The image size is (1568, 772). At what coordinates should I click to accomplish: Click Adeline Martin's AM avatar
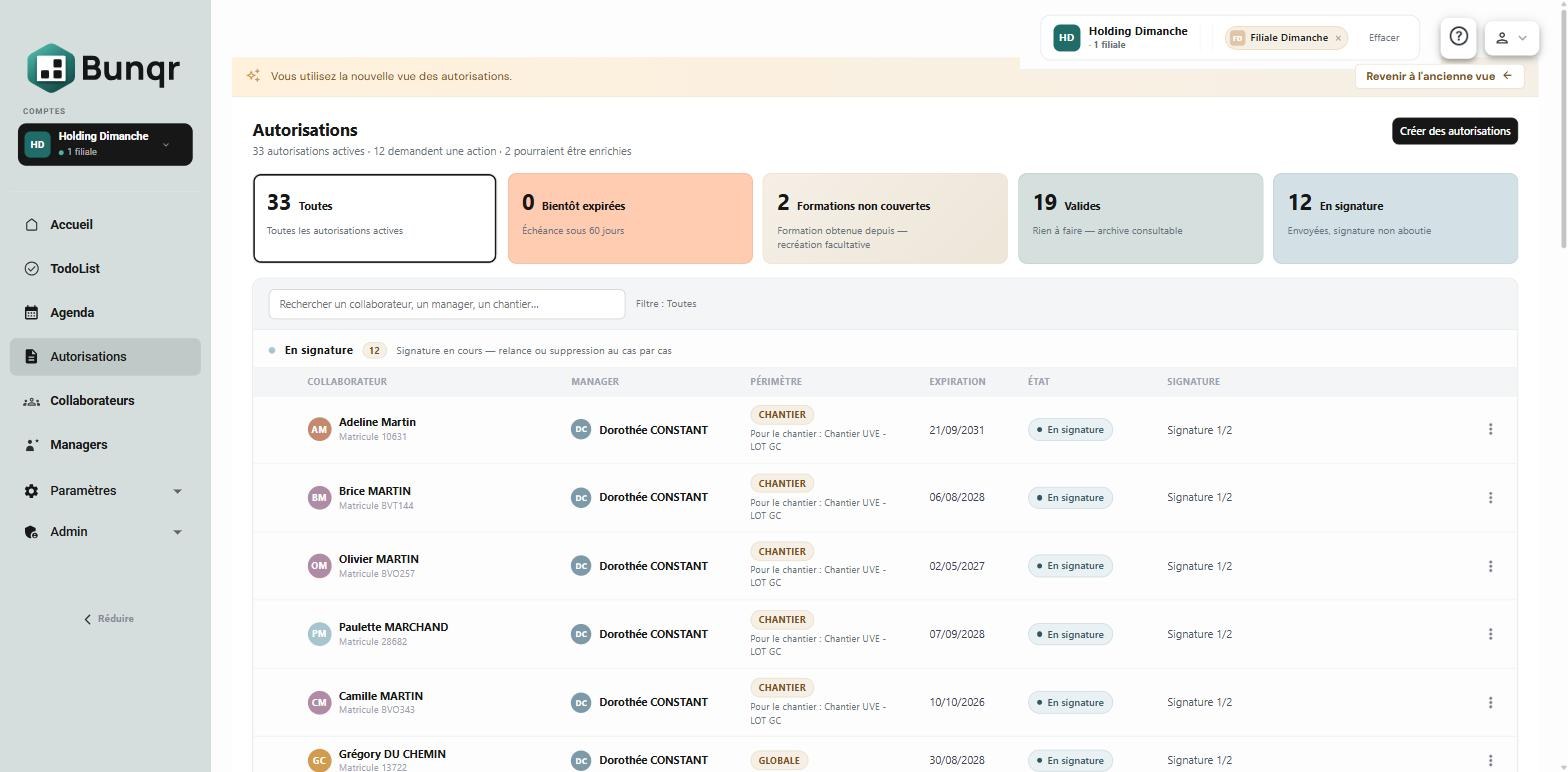(x=319, y=430)
